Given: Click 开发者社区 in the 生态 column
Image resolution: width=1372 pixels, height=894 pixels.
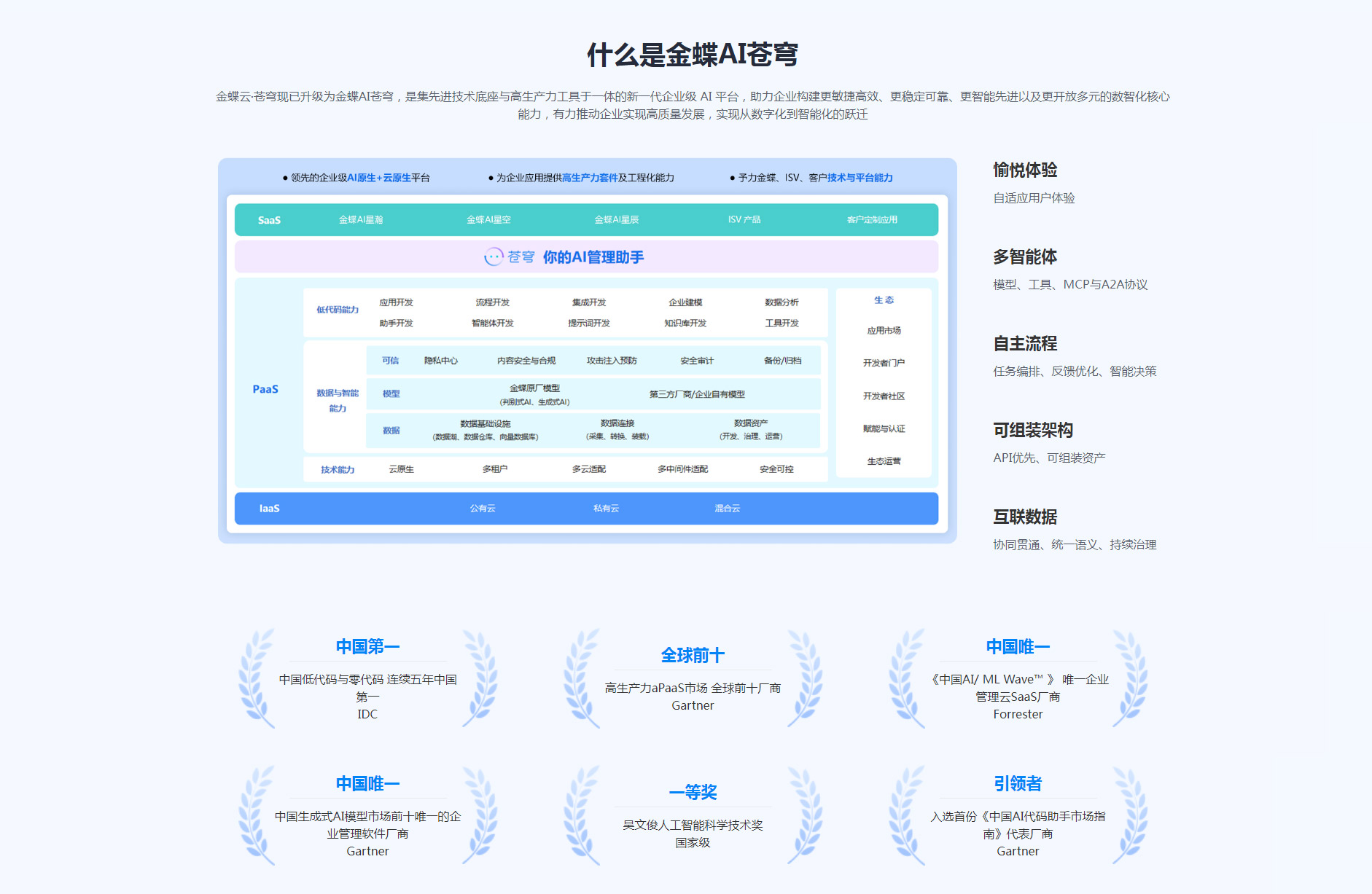Looking at the screenshot, I should [884, 396].
